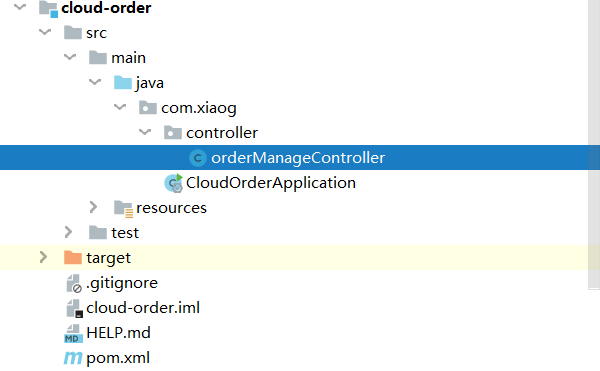Viewport: 600px width, 371px height.
Task: Select the test folder label
Action: 125,233
